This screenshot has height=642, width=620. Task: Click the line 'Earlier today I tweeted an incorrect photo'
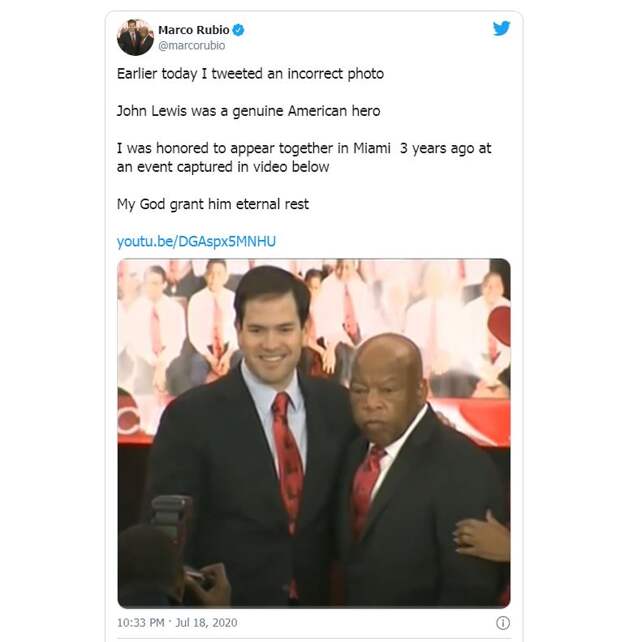(x=250, y=74)
